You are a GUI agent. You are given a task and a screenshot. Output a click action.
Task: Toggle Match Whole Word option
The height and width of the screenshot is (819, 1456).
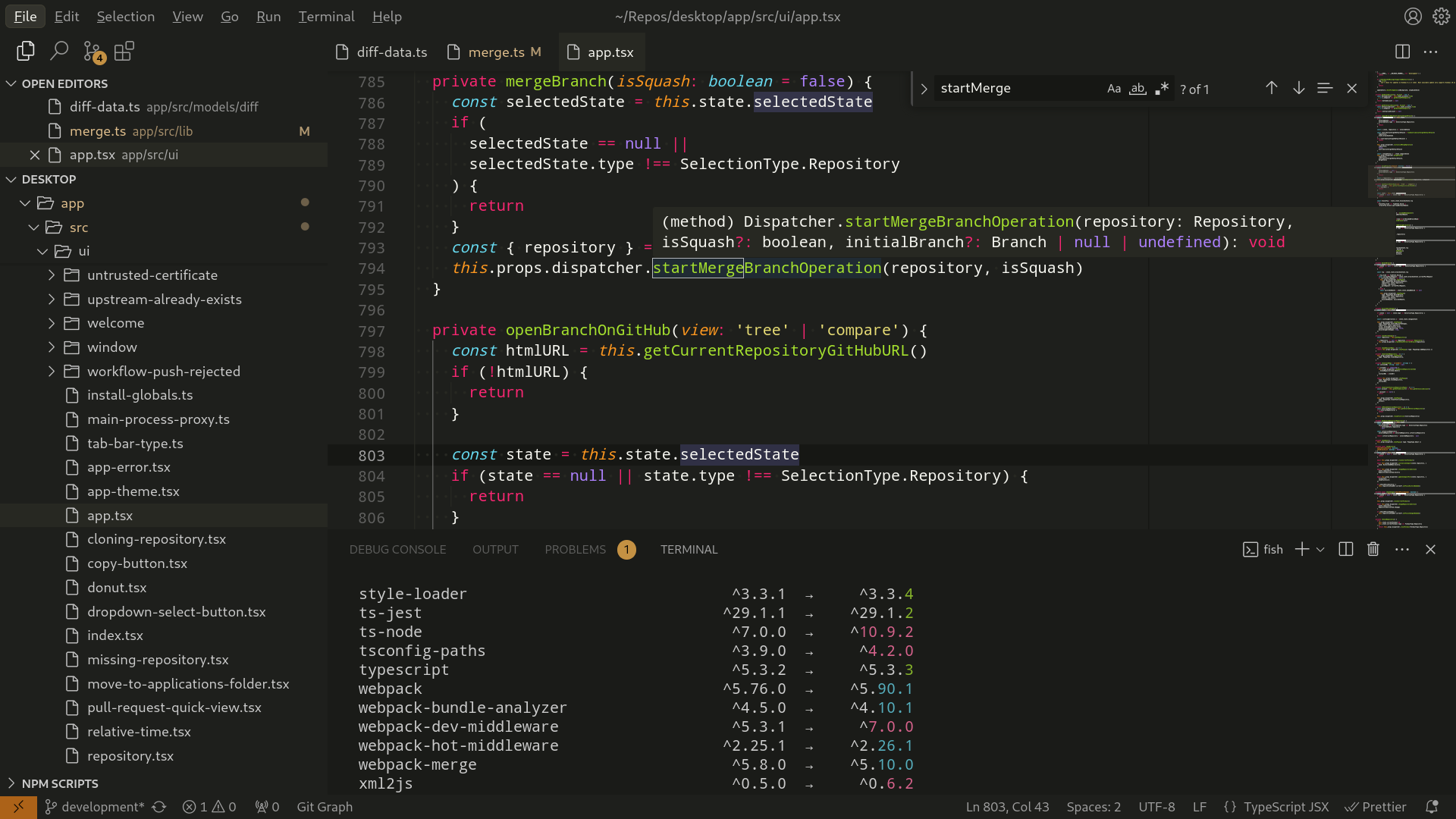point(1137,89)
